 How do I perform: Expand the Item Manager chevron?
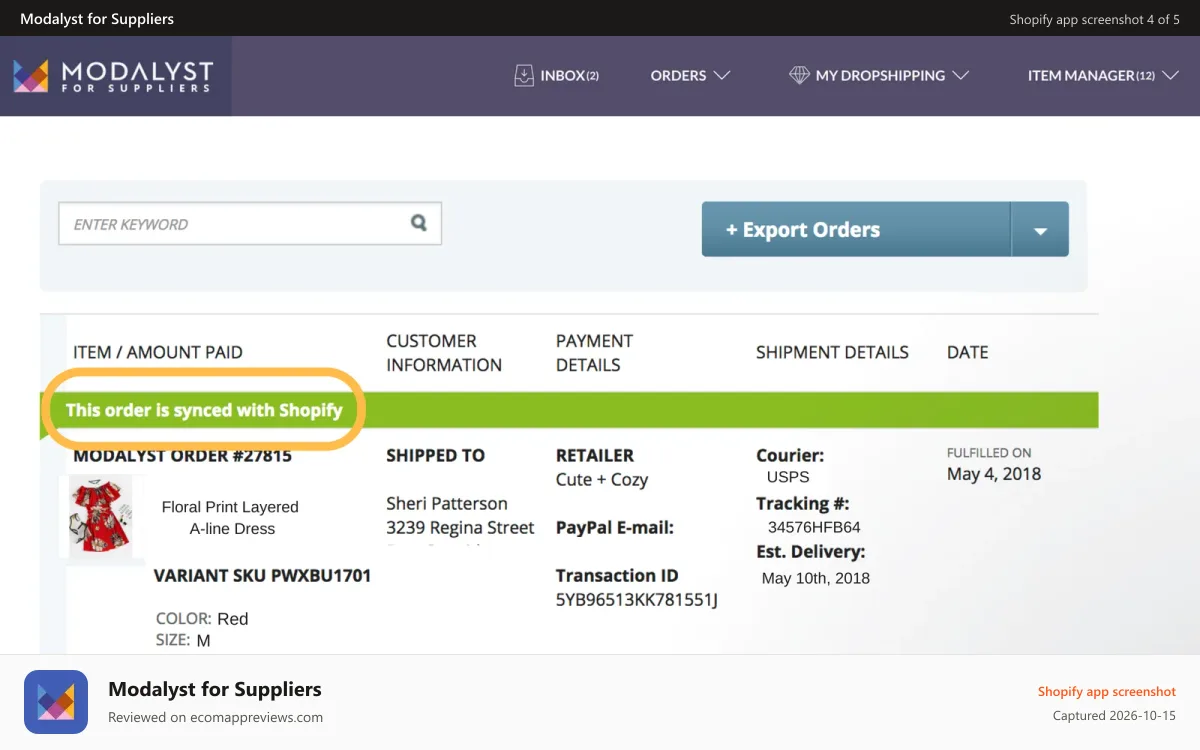(1170, 75)
